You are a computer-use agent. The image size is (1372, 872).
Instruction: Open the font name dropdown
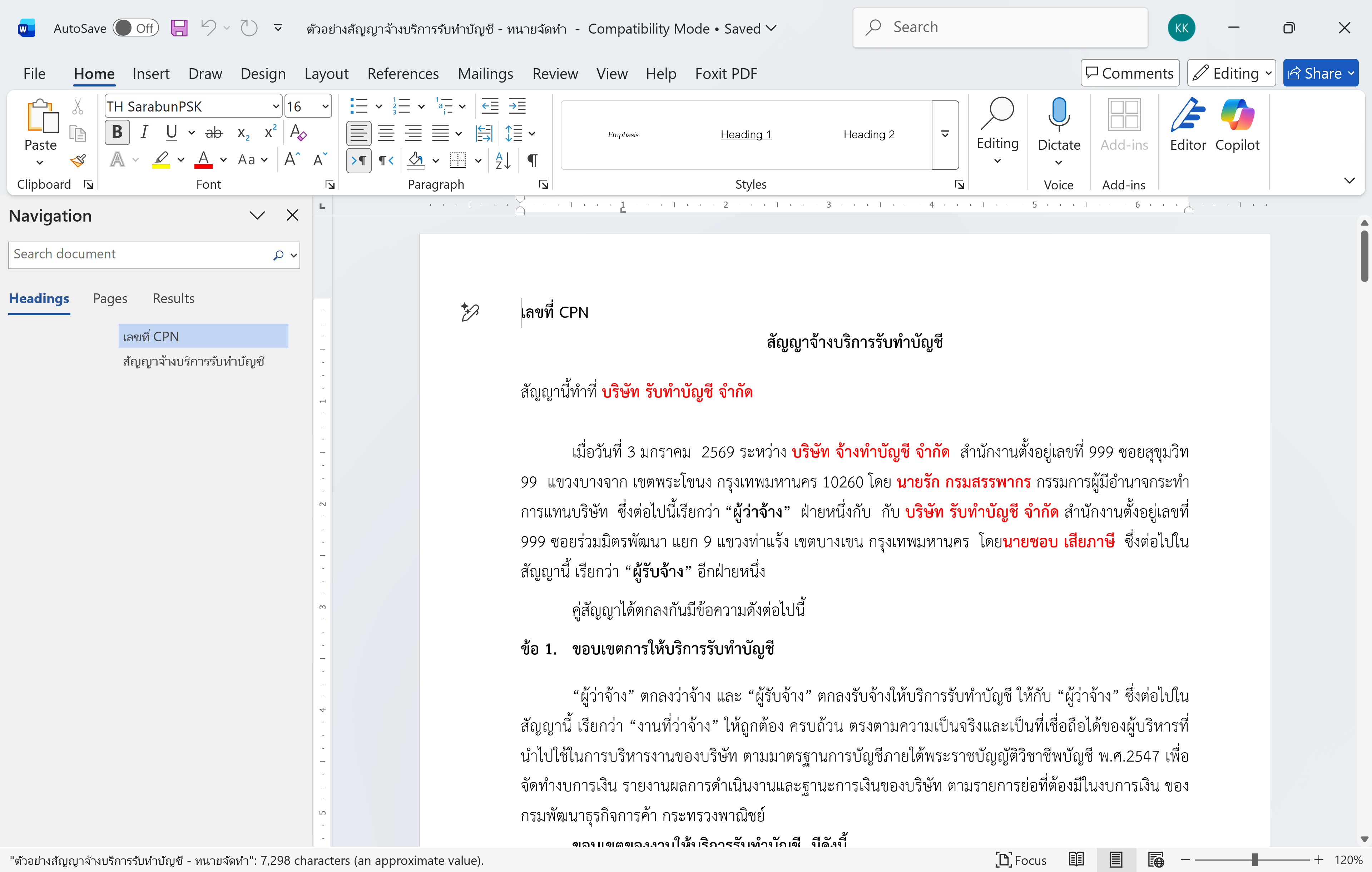[x=276, y=106]
